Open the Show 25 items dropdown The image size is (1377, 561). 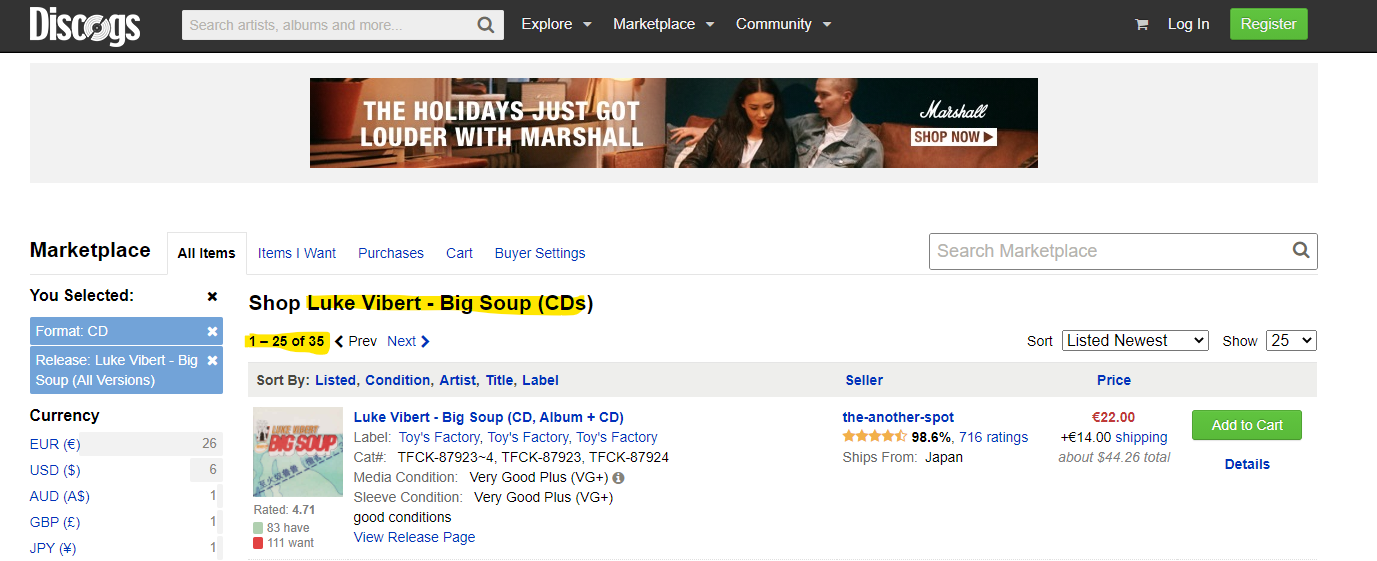coord(1291,341)
